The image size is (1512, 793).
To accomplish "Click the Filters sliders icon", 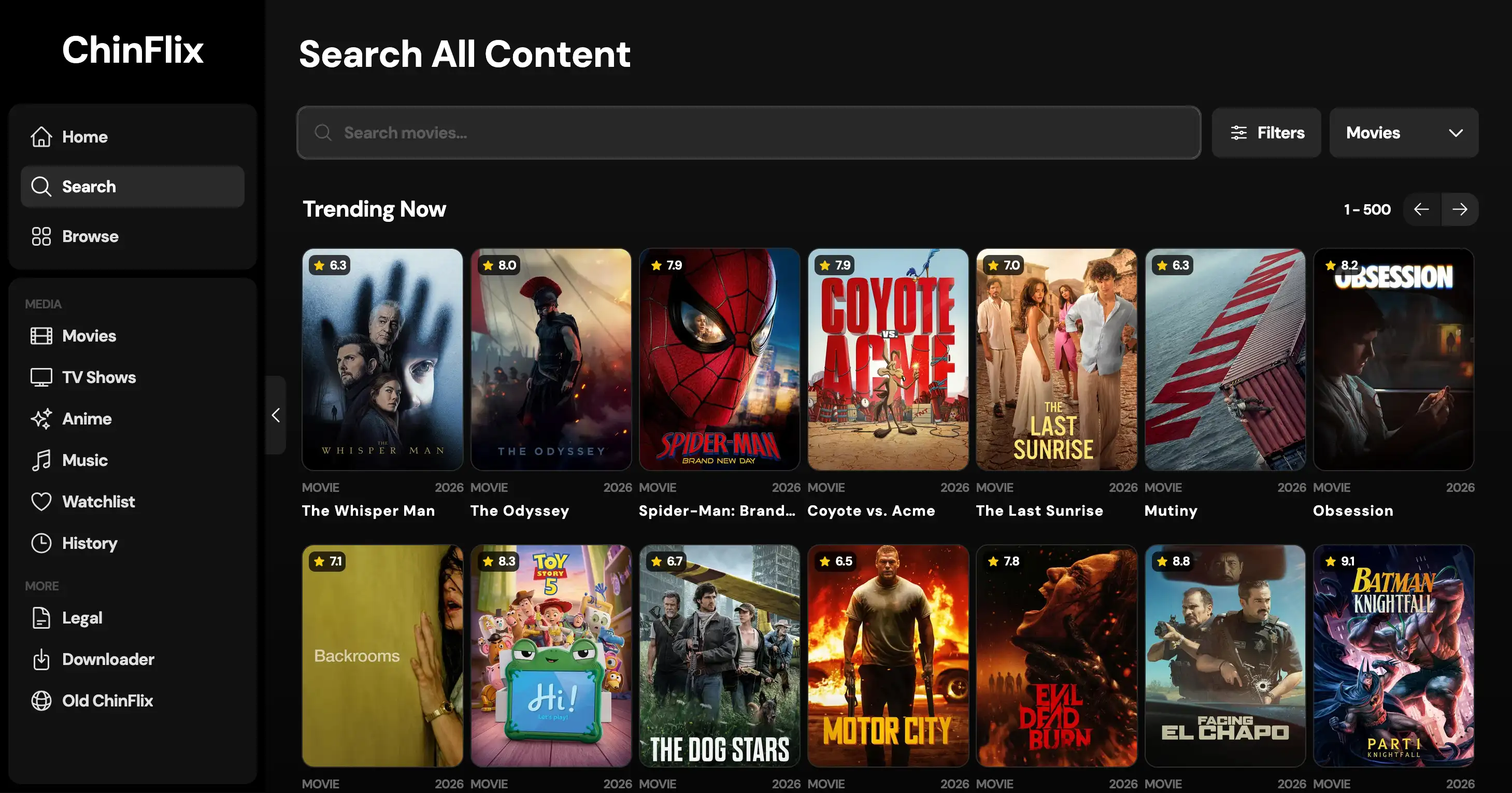I will tap(1238, 133).
